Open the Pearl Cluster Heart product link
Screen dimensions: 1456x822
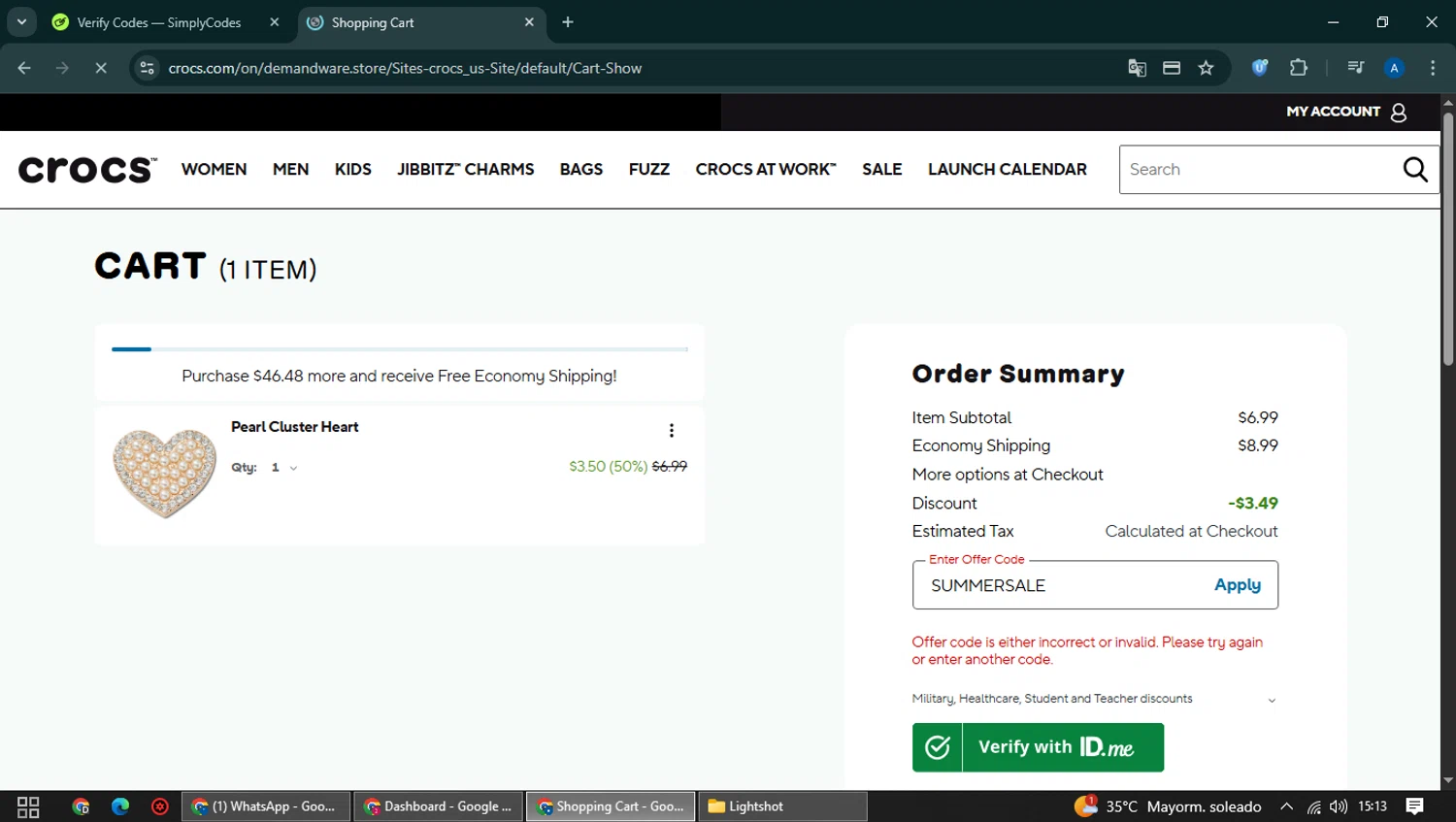click(x=295, y=427)
